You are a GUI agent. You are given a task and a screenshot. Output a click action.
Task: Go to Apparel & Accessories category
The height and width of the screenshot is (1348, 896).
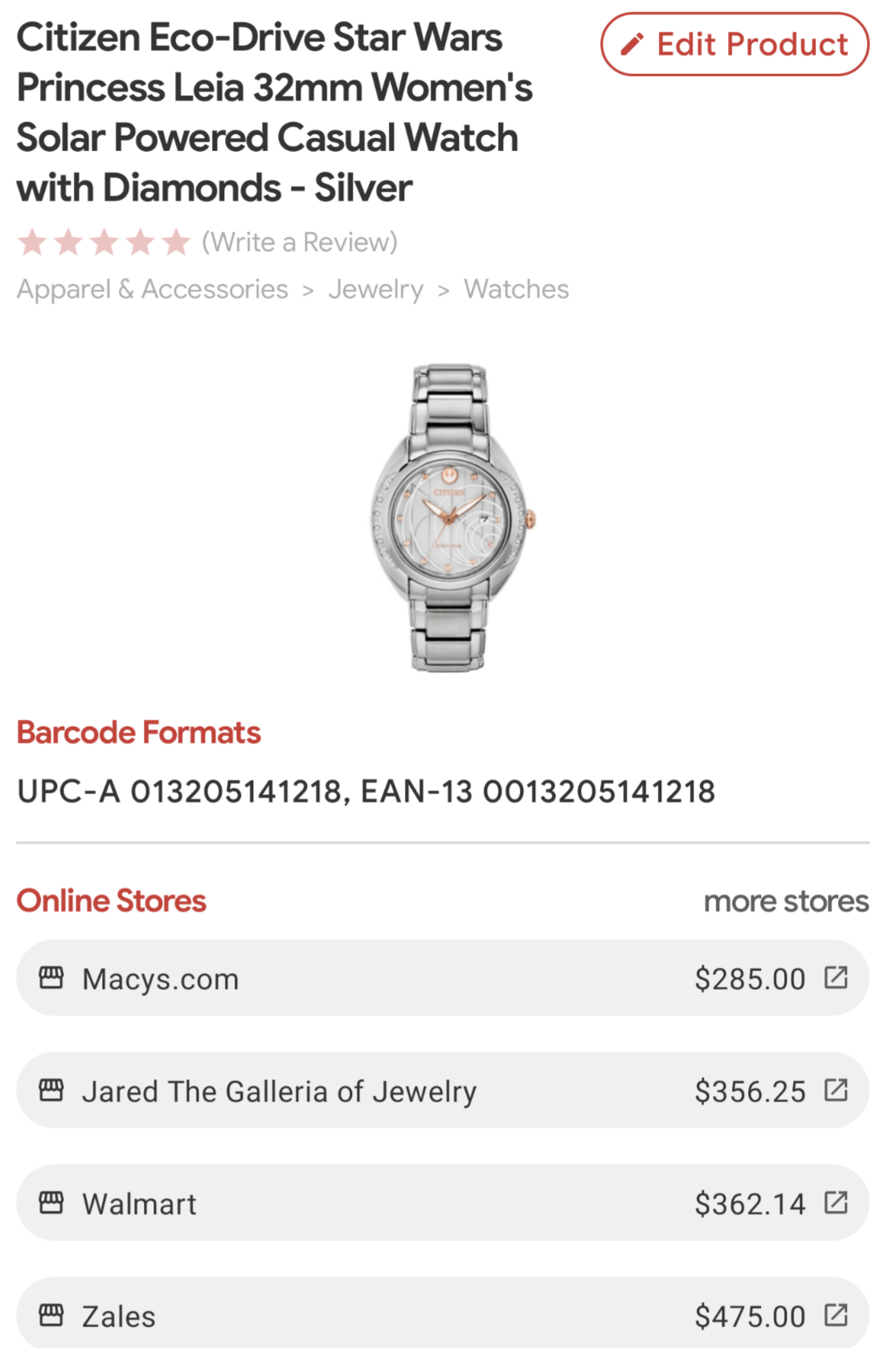tap(153, 289)
